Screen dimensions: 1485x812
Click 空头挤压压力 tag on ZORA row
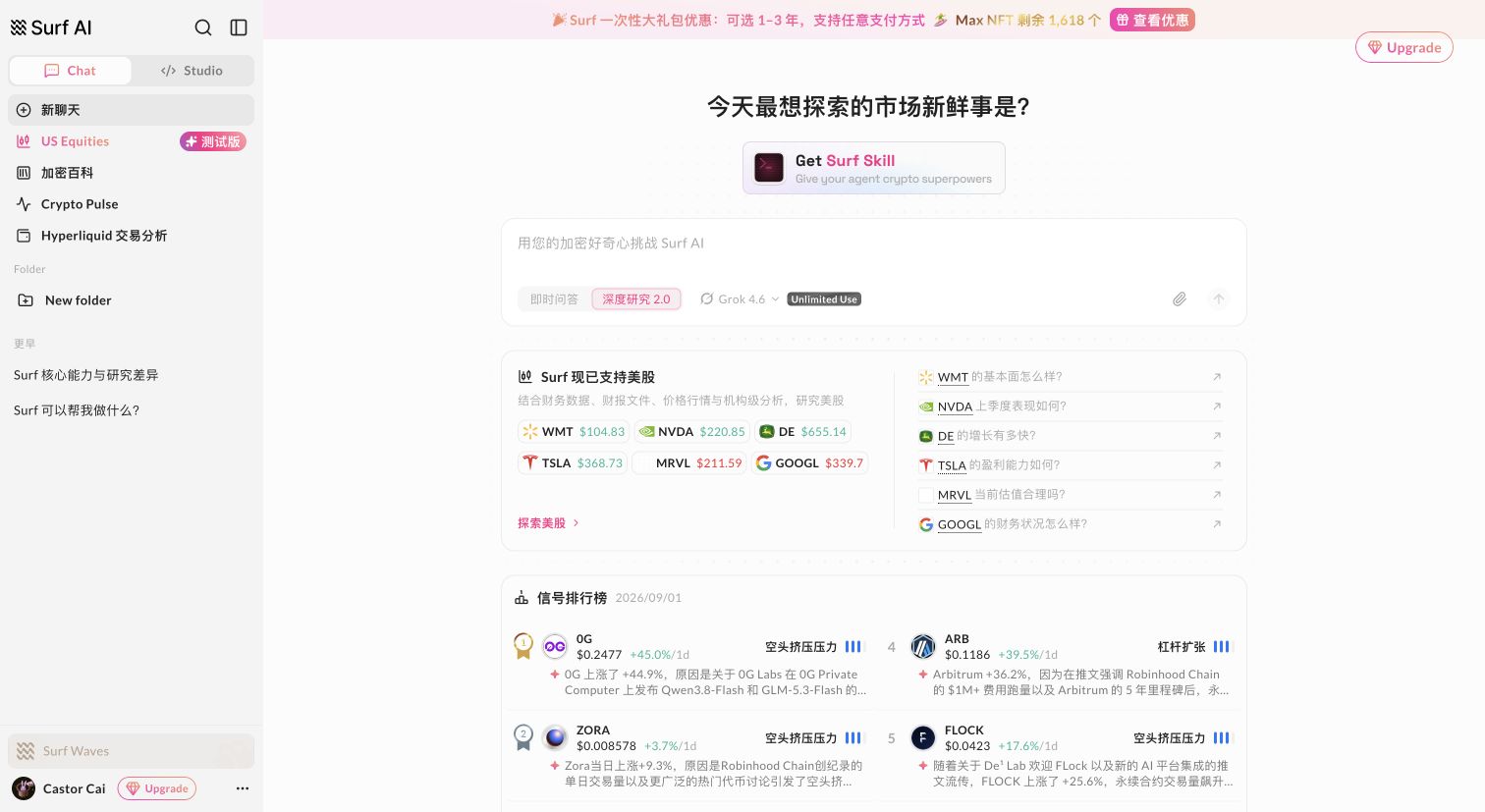(x=801, y=738)
